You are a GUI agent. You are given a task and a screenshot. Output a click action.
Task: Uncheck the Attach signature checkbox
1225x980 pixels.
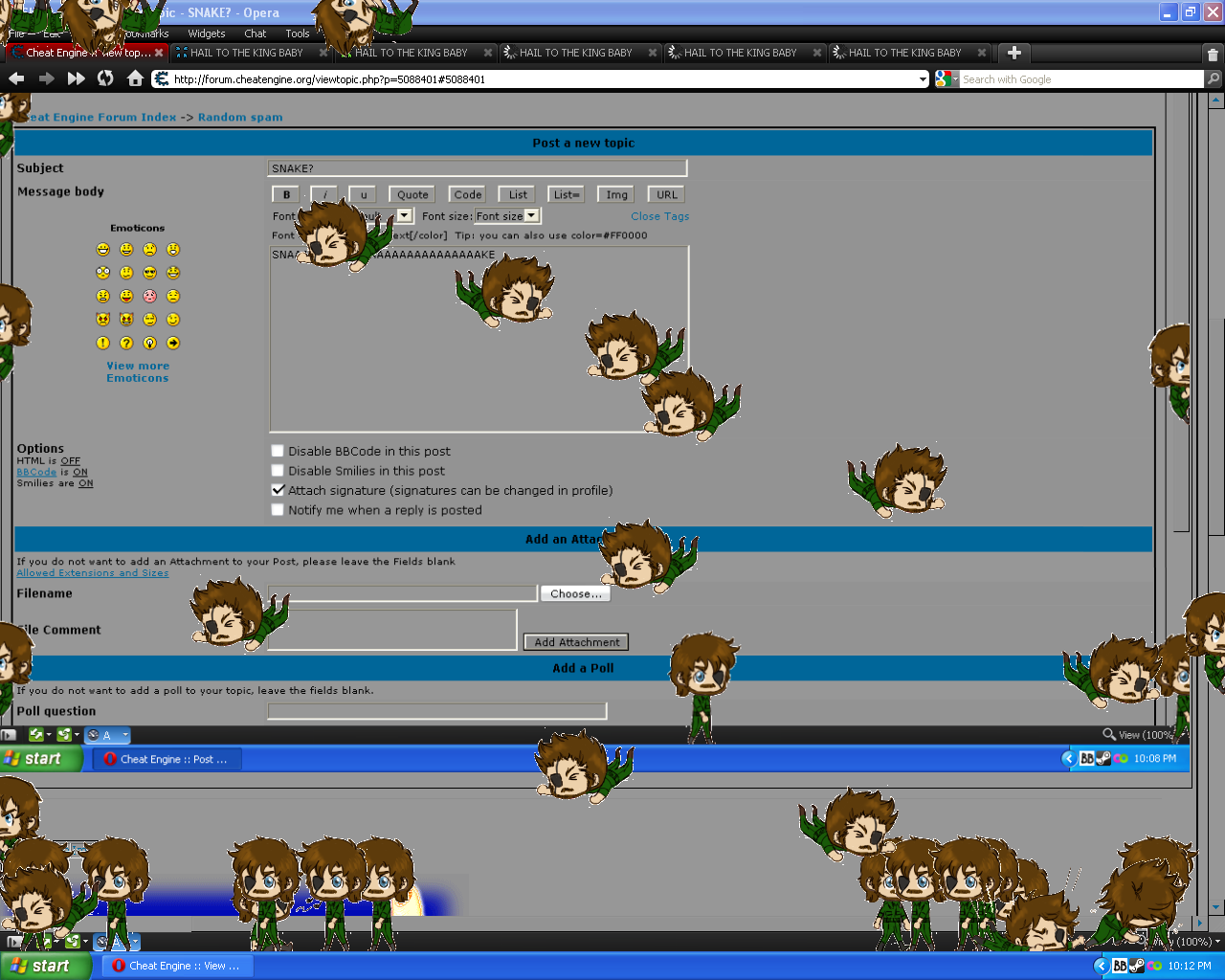[x=278, y=490]
